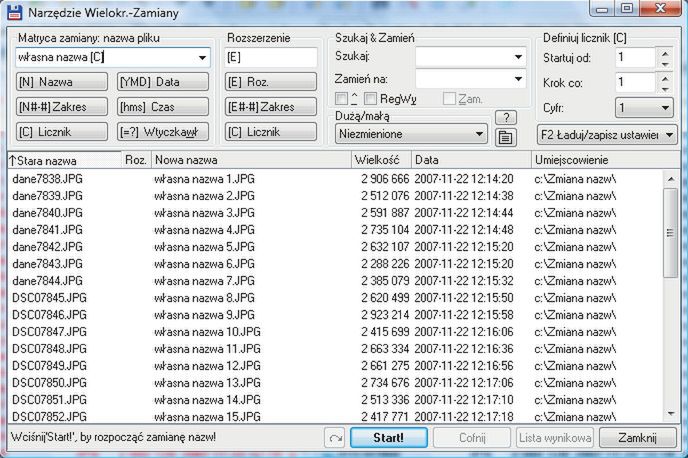Click the Start! button
The image size is (688, 458).
tap(389, 438)
